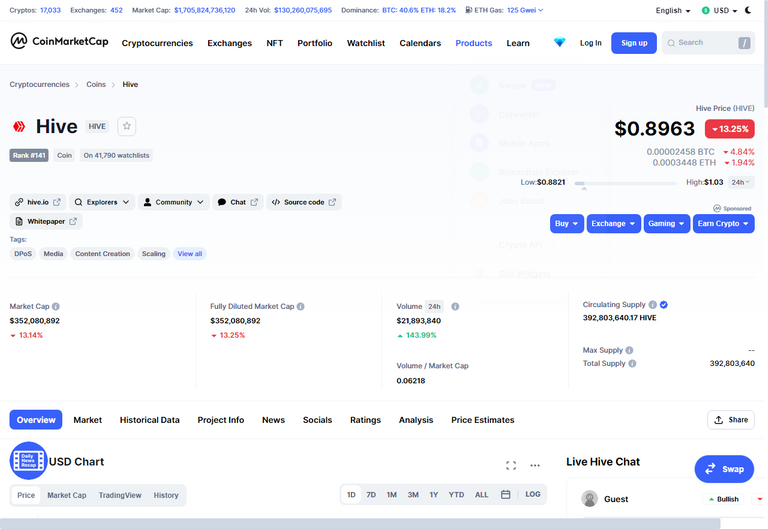
Task: Click verified checkmark beside Circulating Supply
Action: tap(664, 305)
